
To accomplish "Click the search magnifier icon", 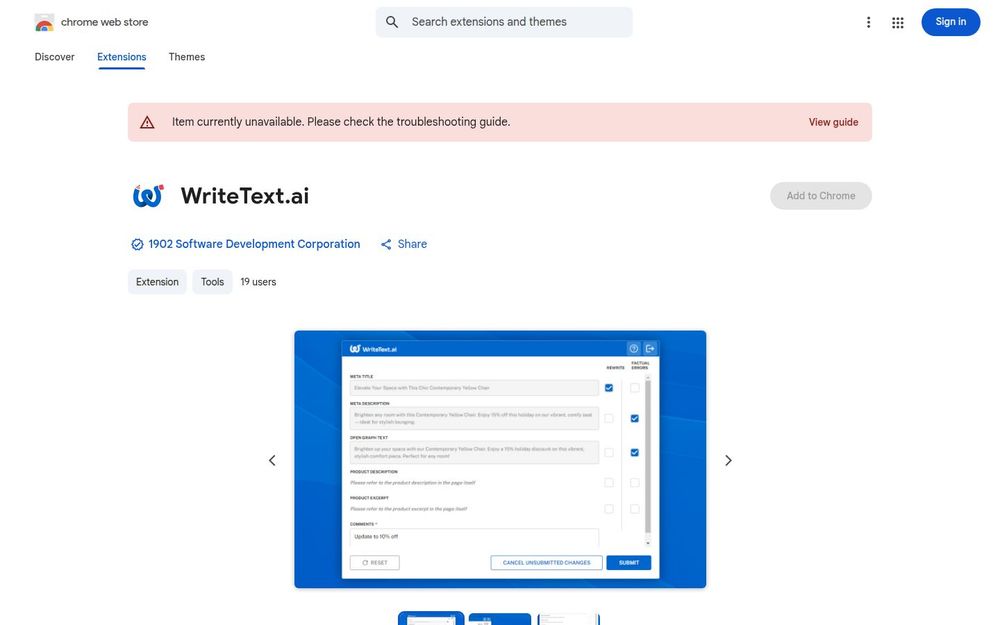I will pyautogui.click(x=392, y=22).
